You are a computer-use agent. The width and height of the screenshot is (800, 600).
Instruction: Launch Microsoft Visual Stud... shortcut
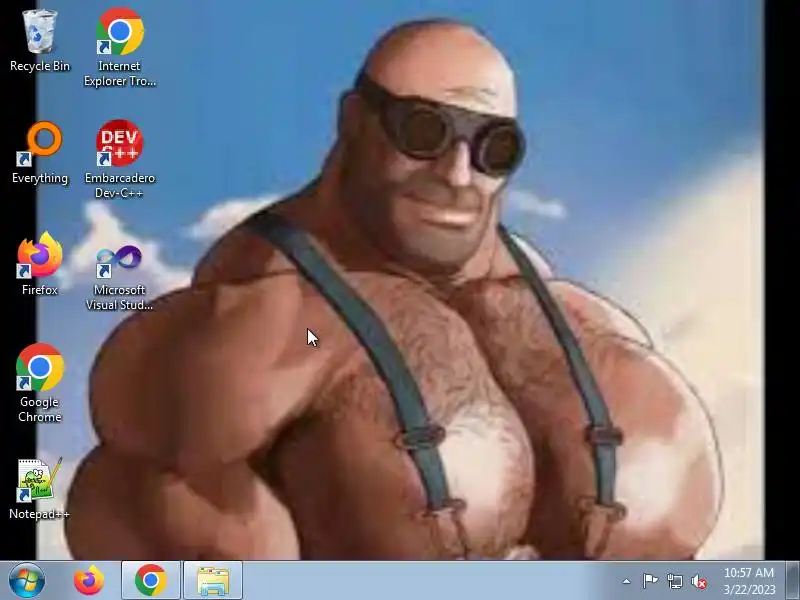[119, 276]
